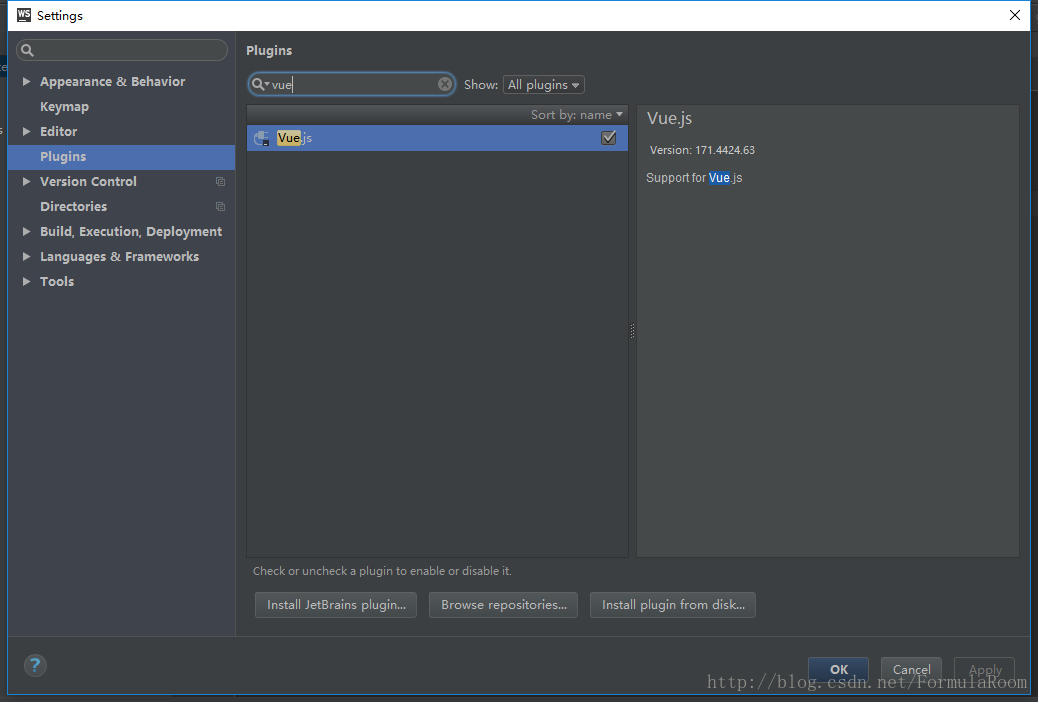This screenshot has width=1038, height=702.
Task: Select Editor in settings tree
Action: click(58, 131)
